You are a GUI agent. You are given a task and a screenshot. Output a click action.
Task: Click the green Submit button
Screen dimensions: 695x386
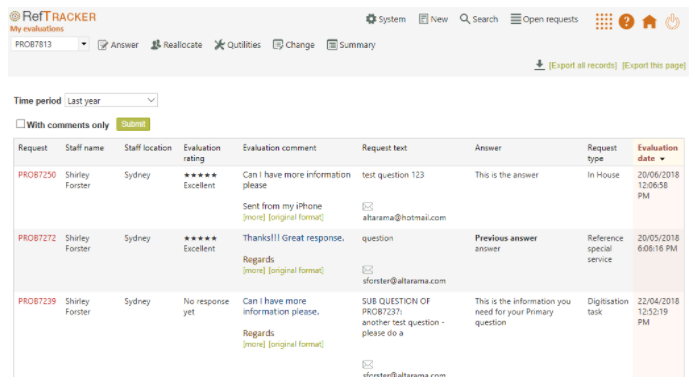click(x=133, y=124)
